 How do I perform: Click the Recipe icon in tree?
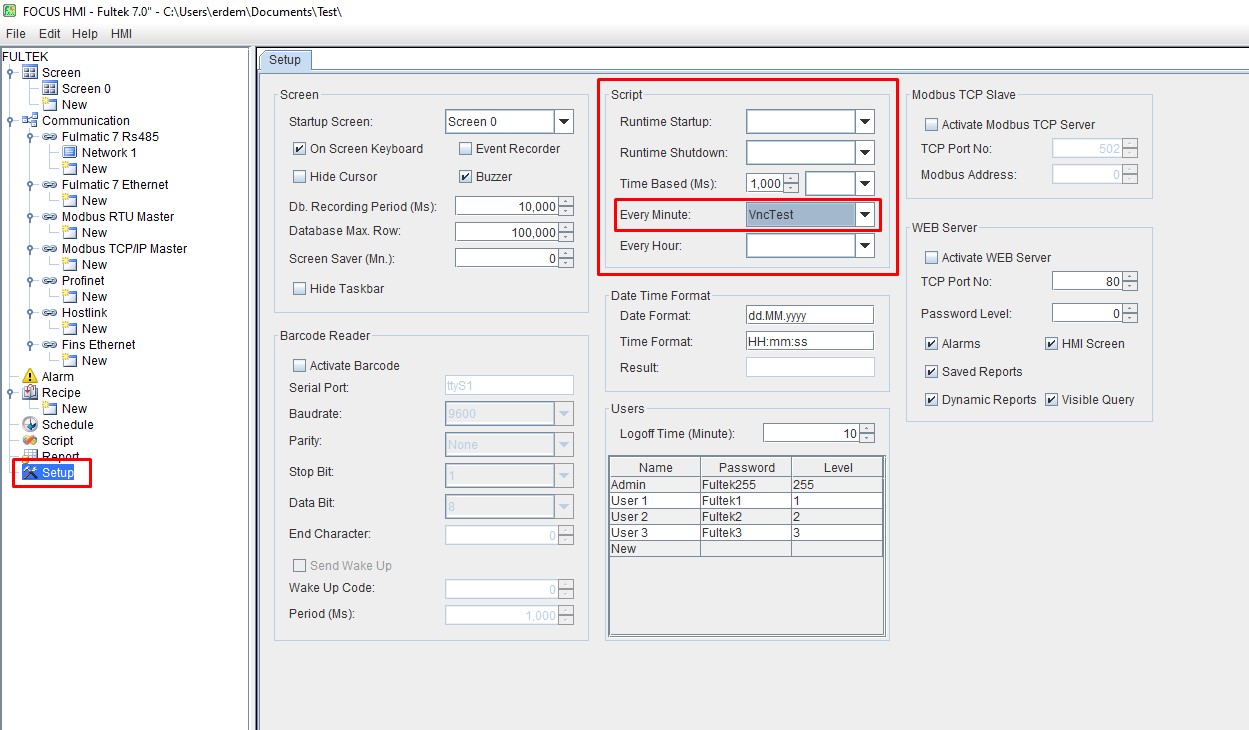coord(30,392)
